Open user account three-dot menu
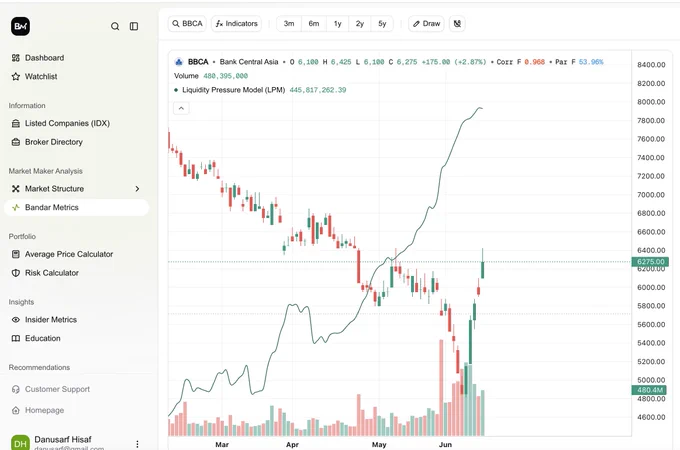 coord(137,444)
